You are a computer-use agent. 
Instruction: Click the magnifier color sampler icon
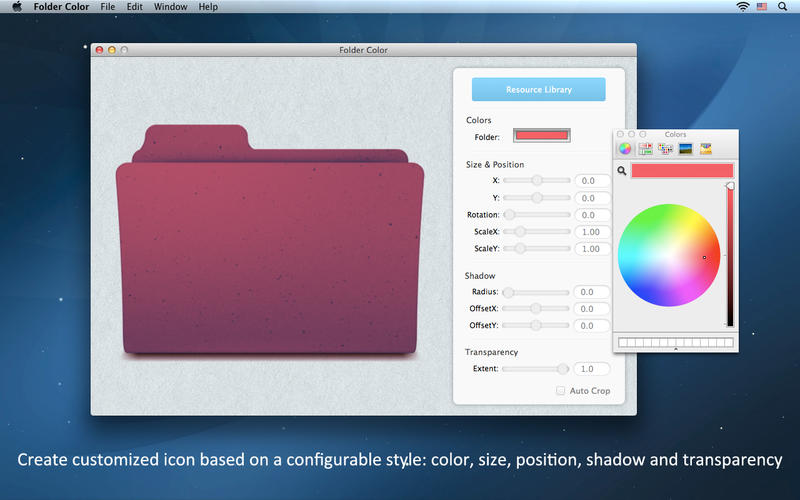[621, 171]
